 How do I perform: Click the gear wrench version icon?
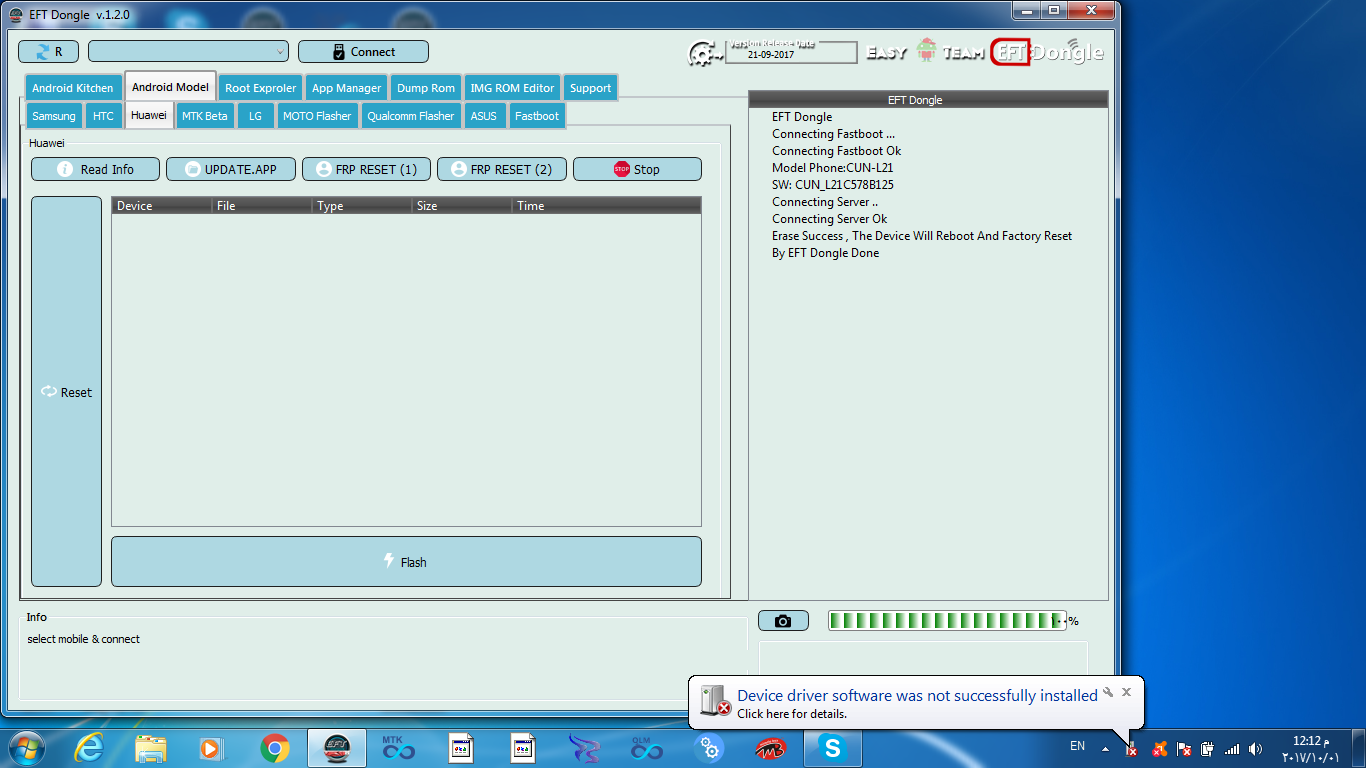click(x=704, y=53)
